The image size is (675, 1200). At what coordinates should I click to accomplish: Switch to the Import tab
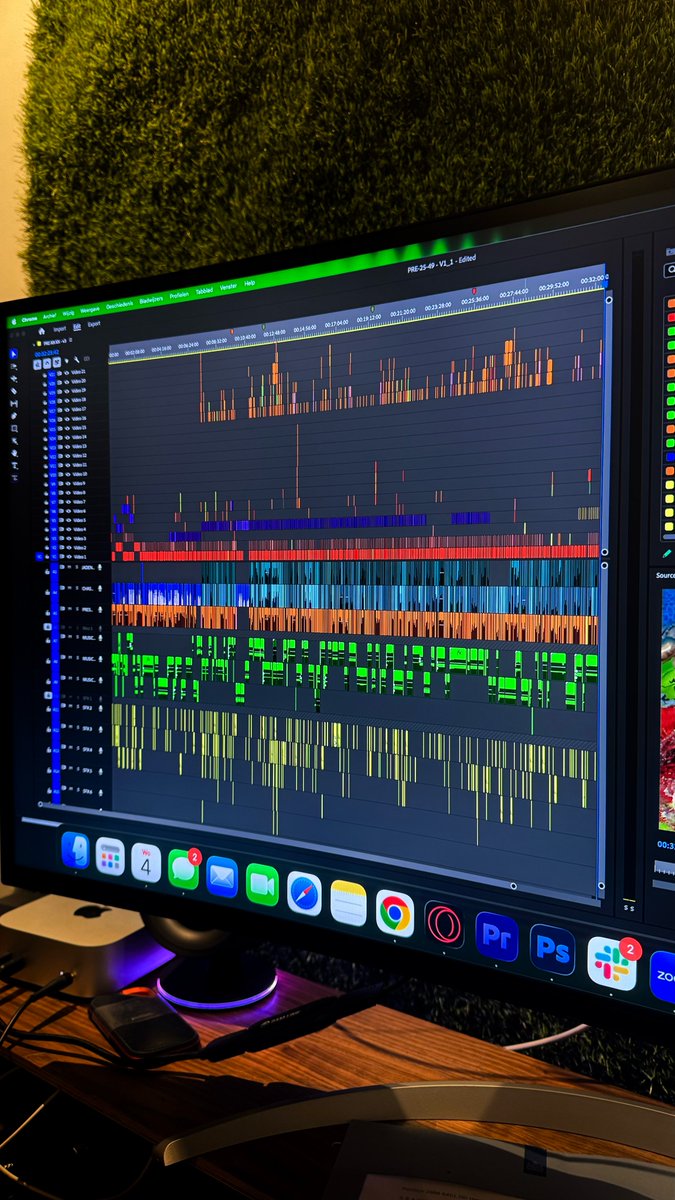(x=60, y=329)
